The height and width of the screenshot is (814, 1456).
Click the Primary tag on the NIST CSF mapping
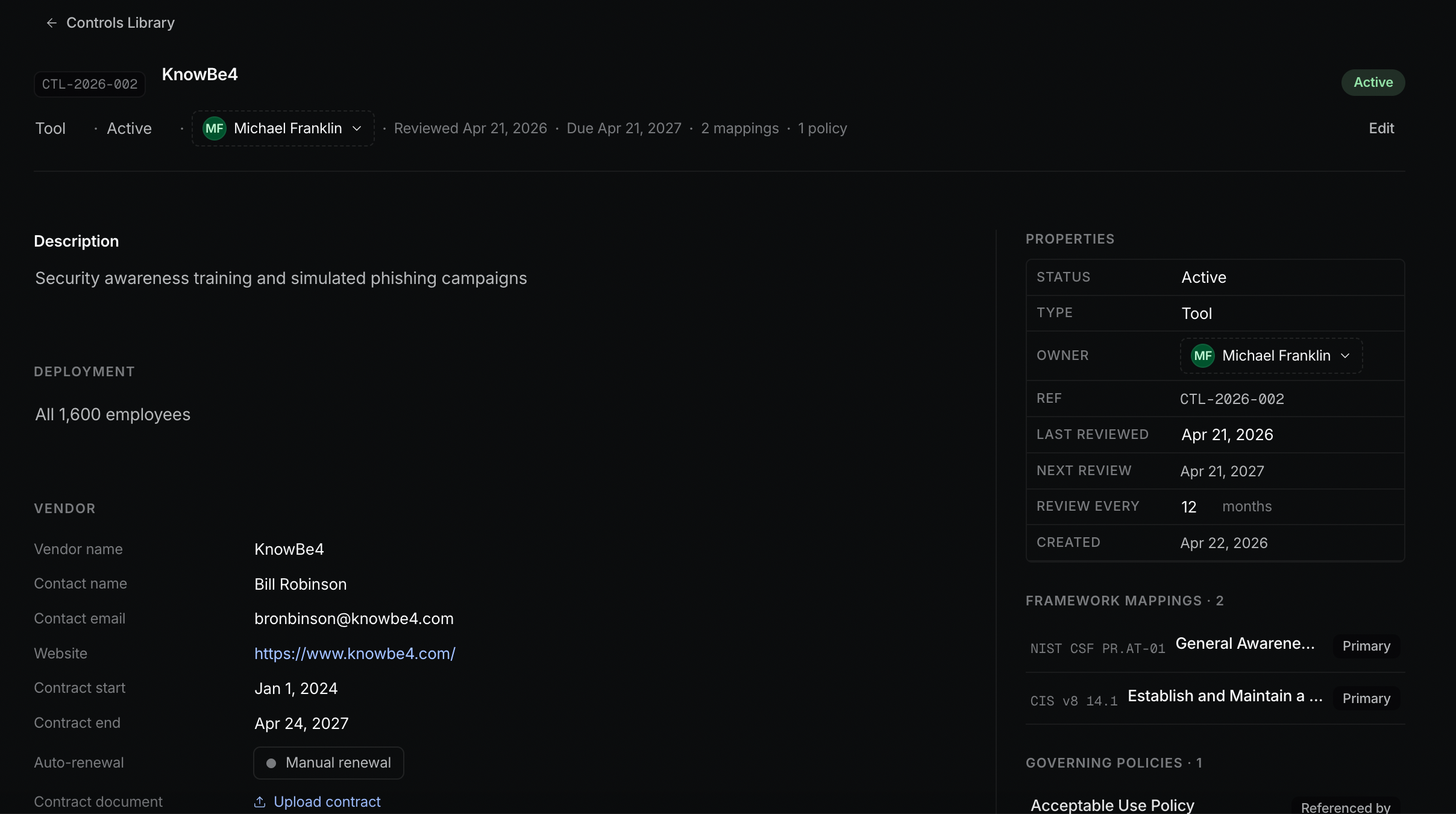pyautogui.click(x=1366, y=646)
